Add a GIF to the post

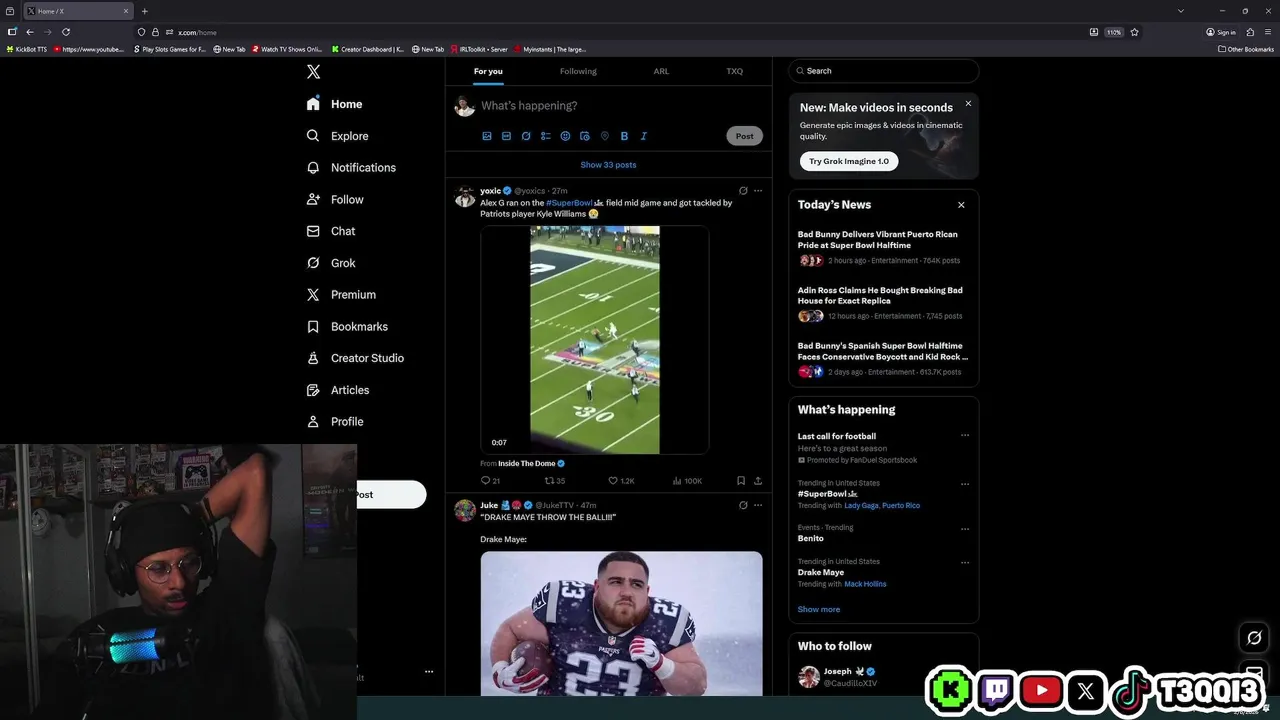pyautogui.click(x=506, y=136)
